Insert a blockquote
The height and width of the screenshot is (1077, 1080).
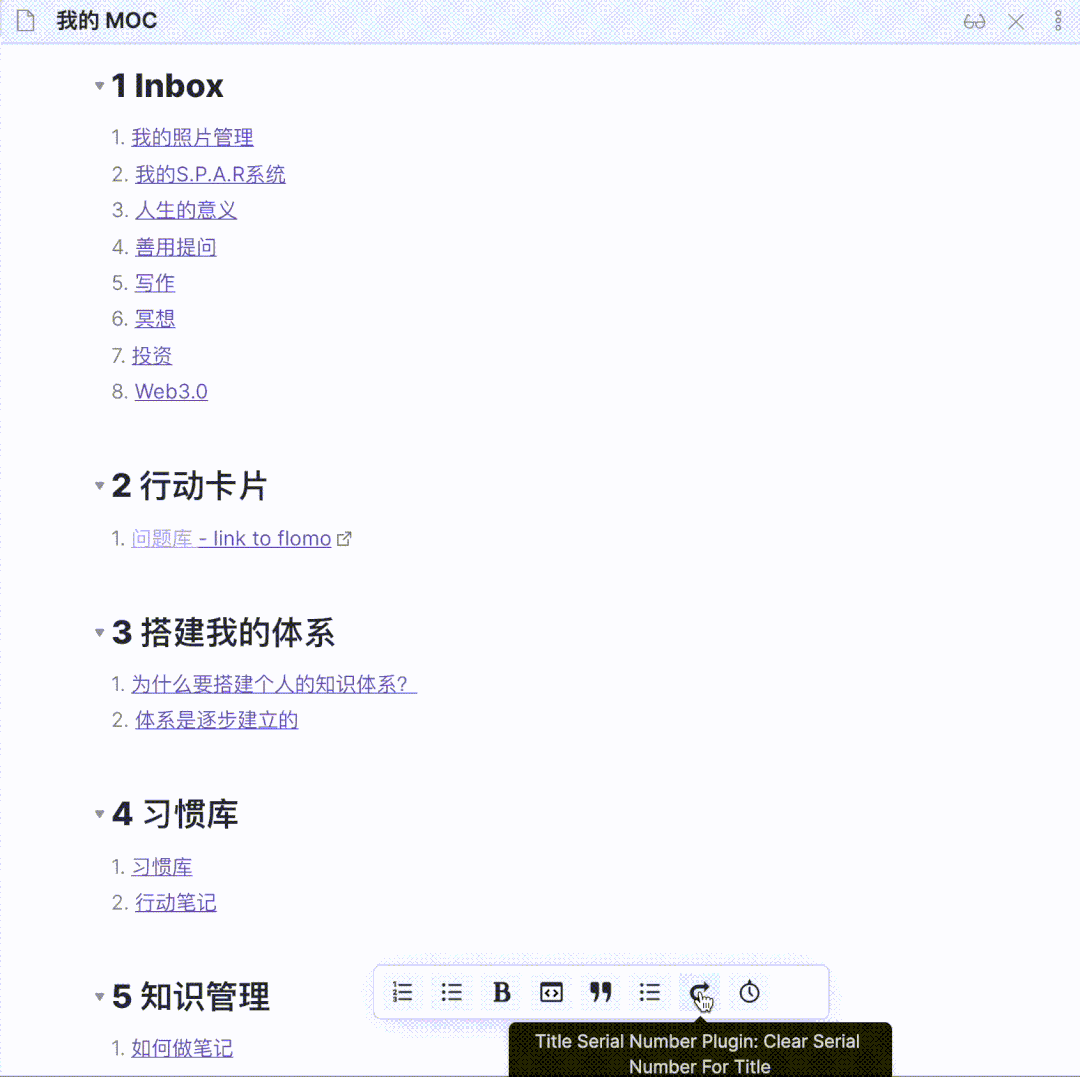[x=600, y=992]
